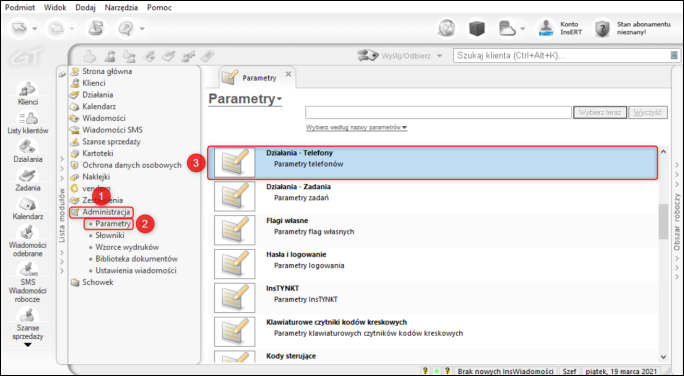This screenshot has width=684, height=376.
Task: Open Wiadomości odebrane shortcut icon
Action: click(27, 232)
